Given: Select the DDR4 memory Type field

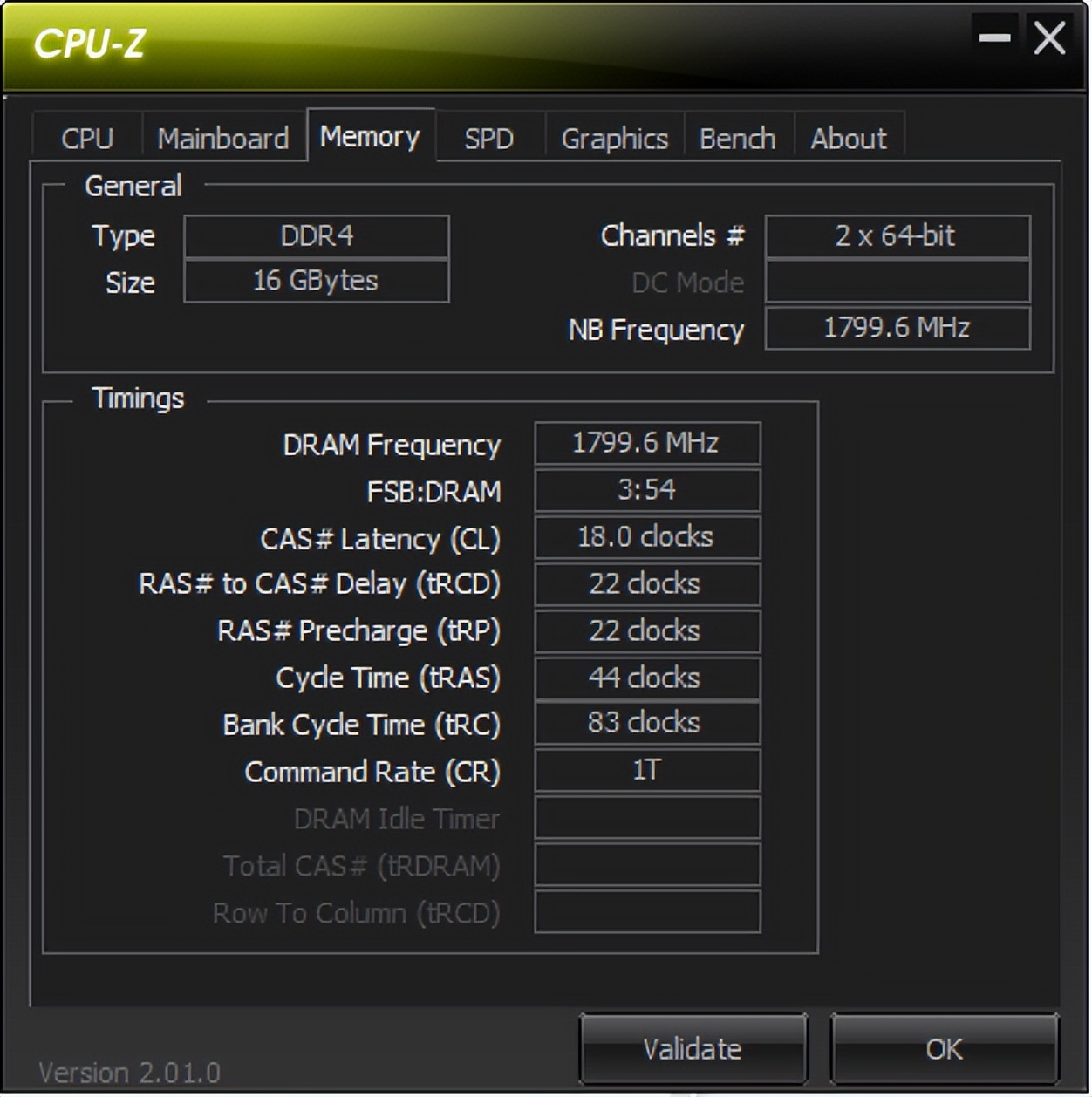Looking at the screenshot, I should [x=317, y=236].
